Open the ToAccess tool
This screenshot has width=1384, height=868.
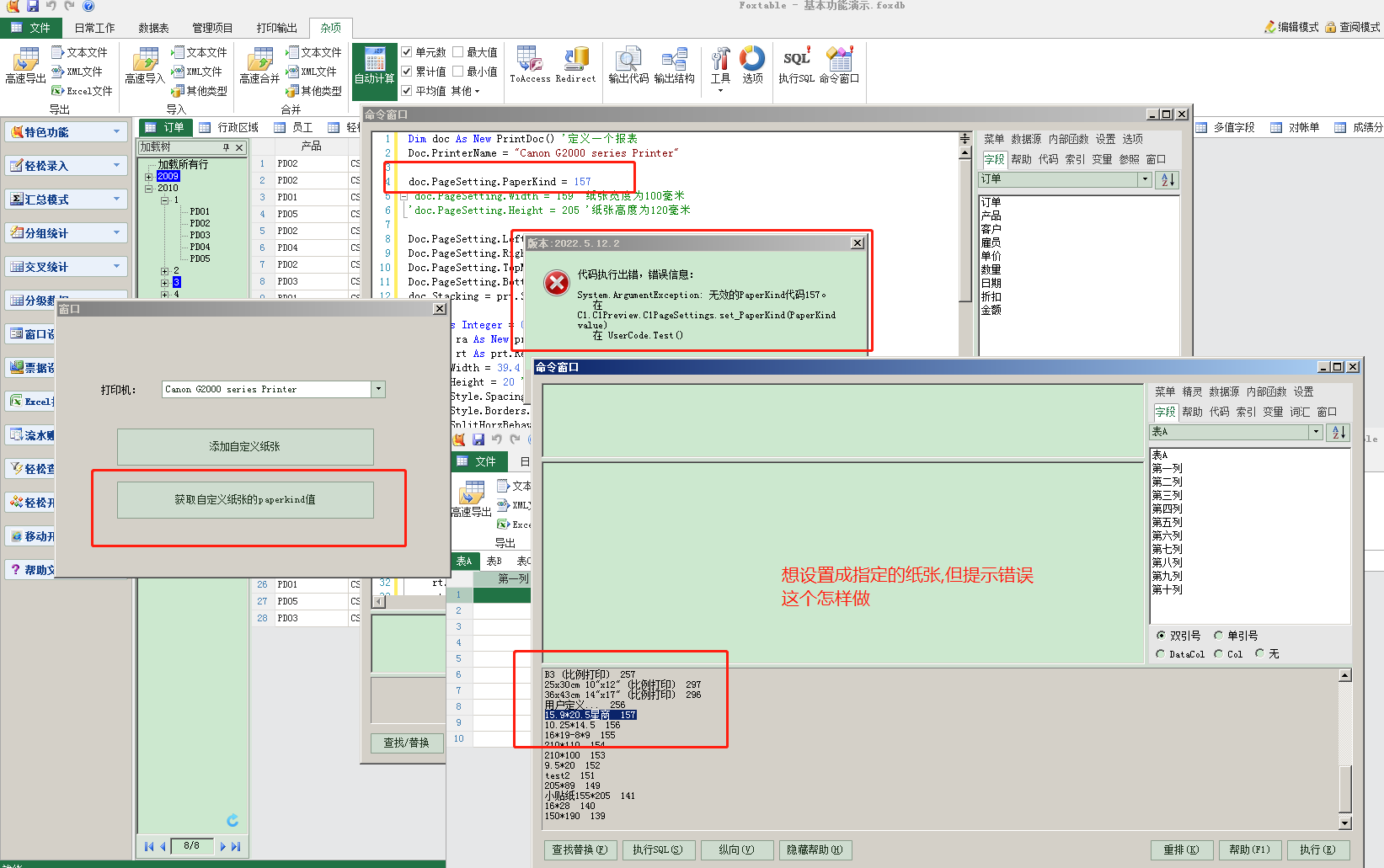click(x=530, y=65)
